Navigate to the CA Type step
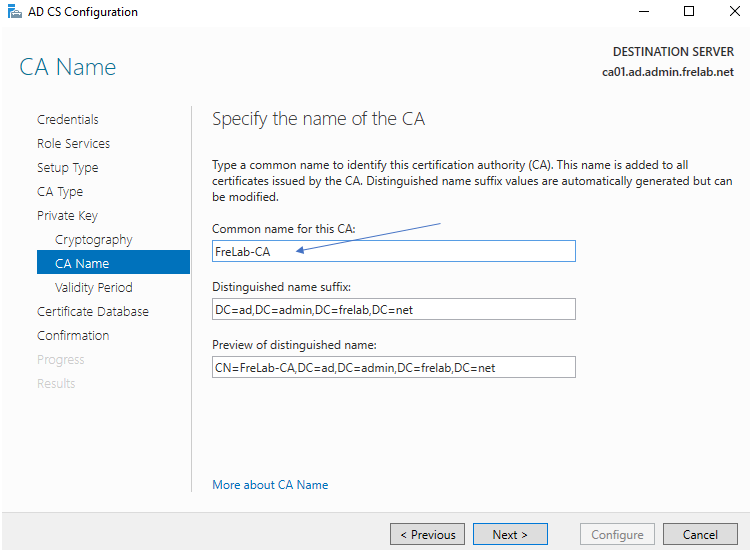This screenshot has width=750, height=553. [x=60, y=192]
